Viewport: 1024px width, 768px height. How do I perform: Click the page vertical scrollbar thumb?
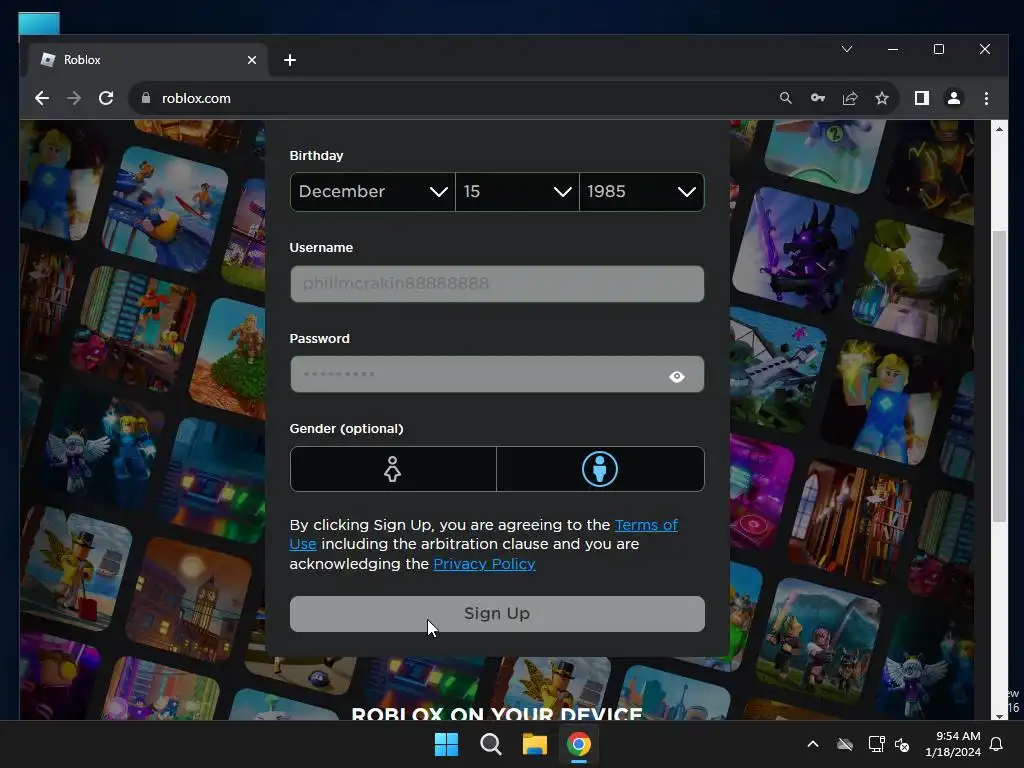click(999, 376)
